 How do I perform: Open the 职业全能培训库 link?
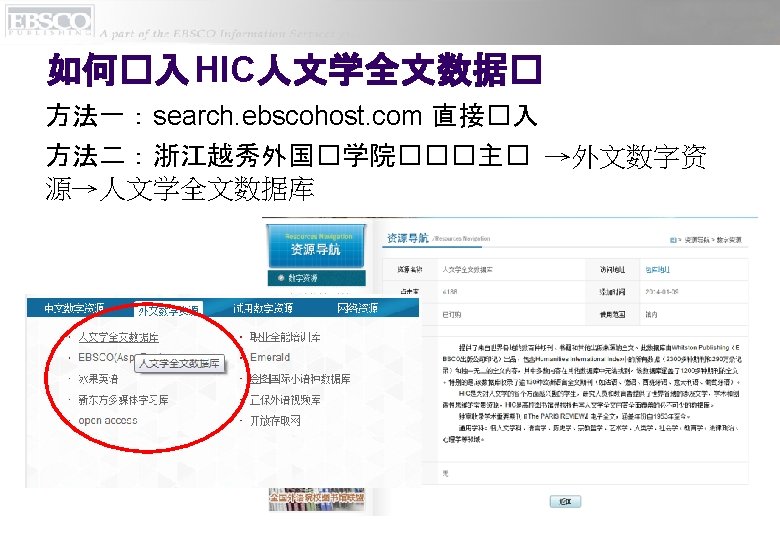coord(285,337)
